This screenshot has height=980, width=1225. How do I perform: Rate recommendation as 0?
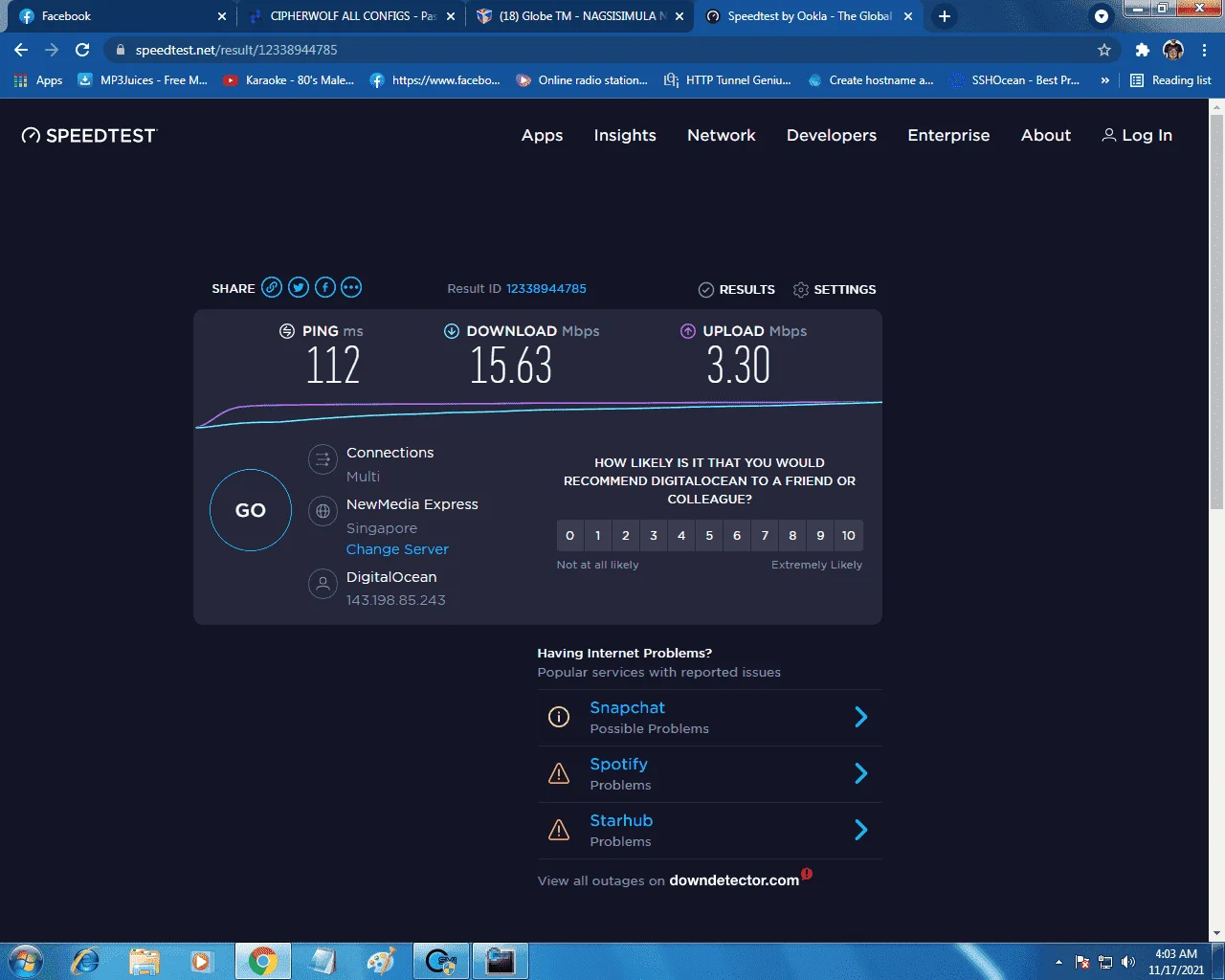[570, 536]
